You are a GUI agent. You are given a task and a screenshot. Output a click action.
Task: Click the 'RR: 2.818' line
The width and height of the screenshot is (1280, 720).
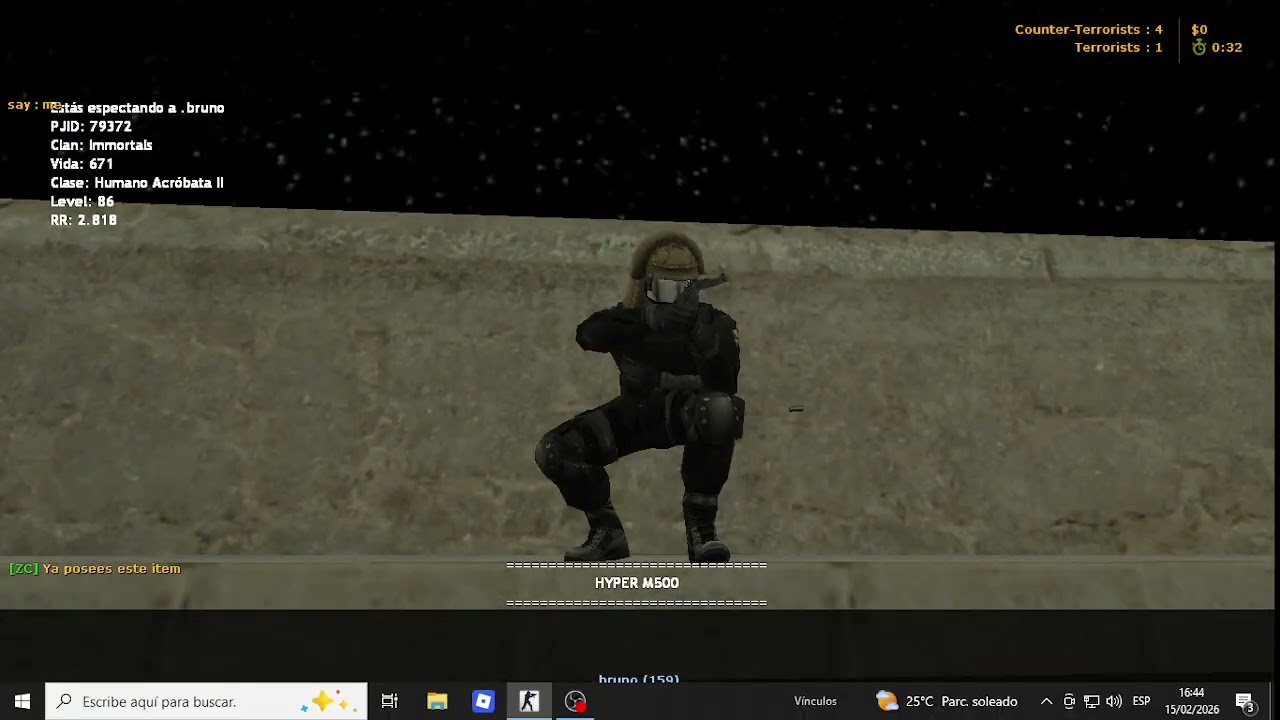(83, 220)
